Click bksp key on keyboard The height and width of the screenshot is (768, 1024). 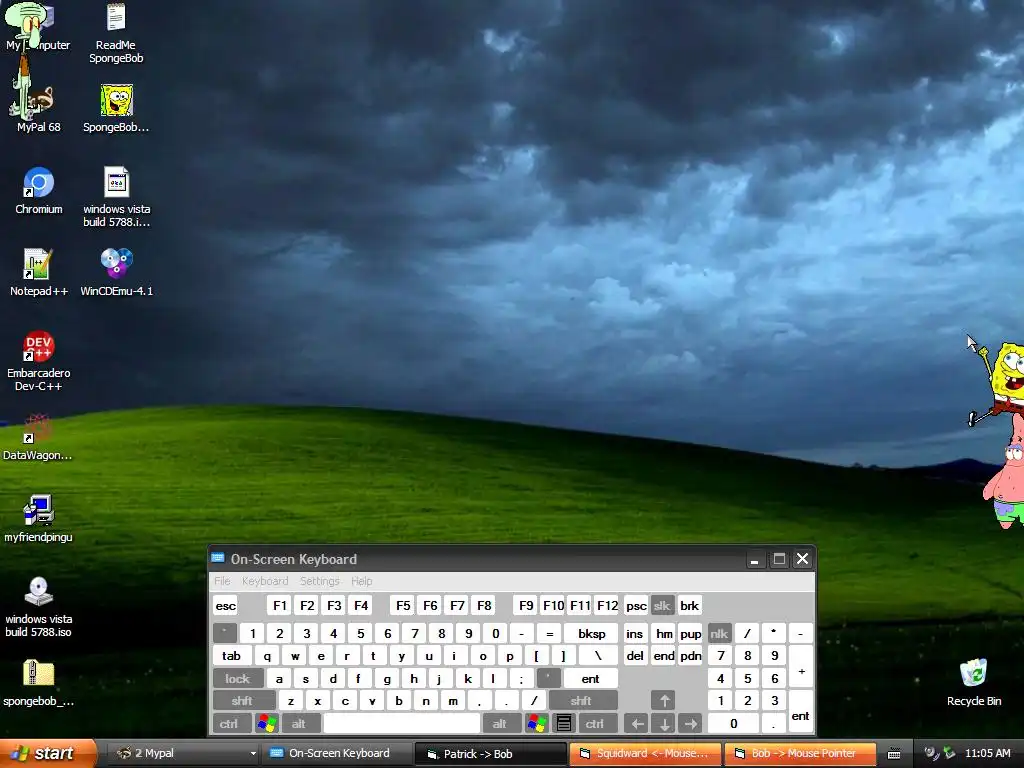(x=591, y=633)
